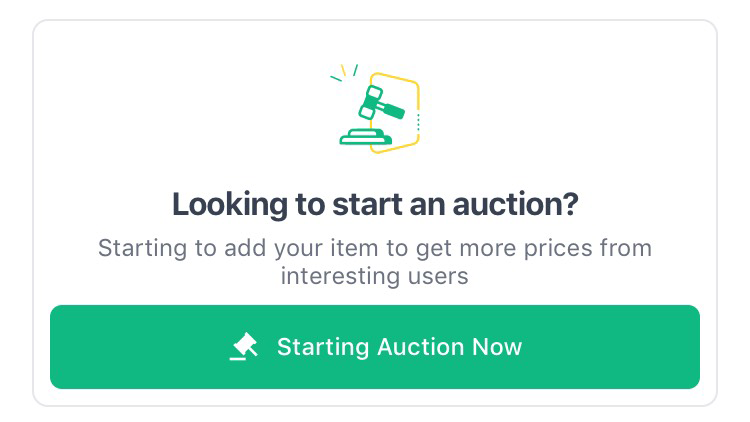Tap the 'Starting Auction Now' label text
The width and height of the screenshot is (750, 422).
pos(399,347)
